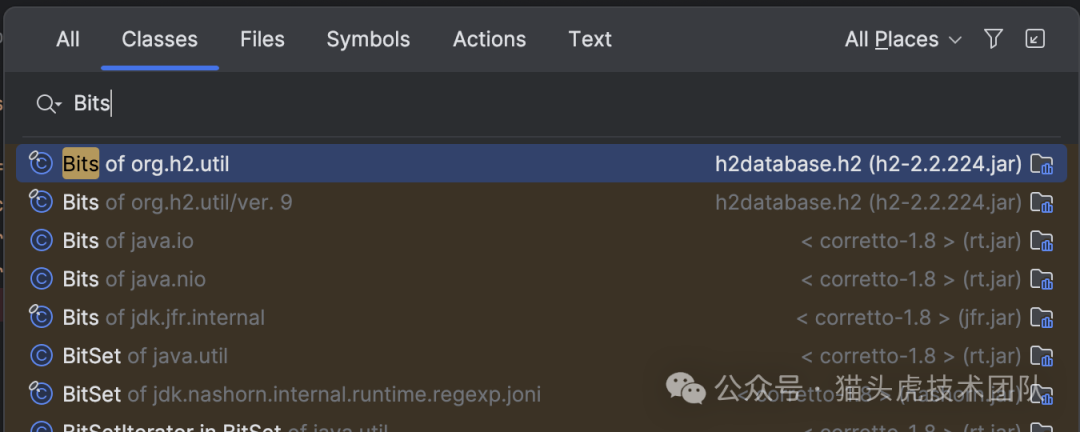The image size is (1080, 432).
Task: Click the open in find tool window icon
Action: click(x=1035, y=39)
